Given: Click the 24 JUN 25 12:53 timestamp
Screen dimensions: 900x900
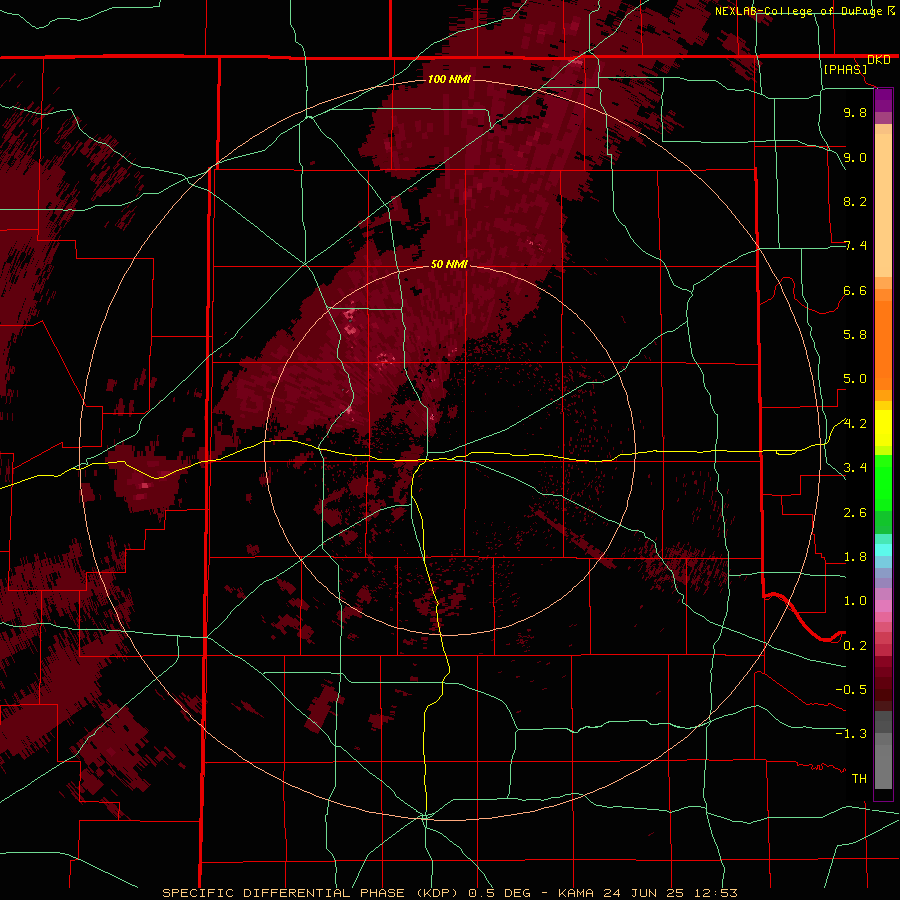Looking at the screenshot, I should (672, 893).
